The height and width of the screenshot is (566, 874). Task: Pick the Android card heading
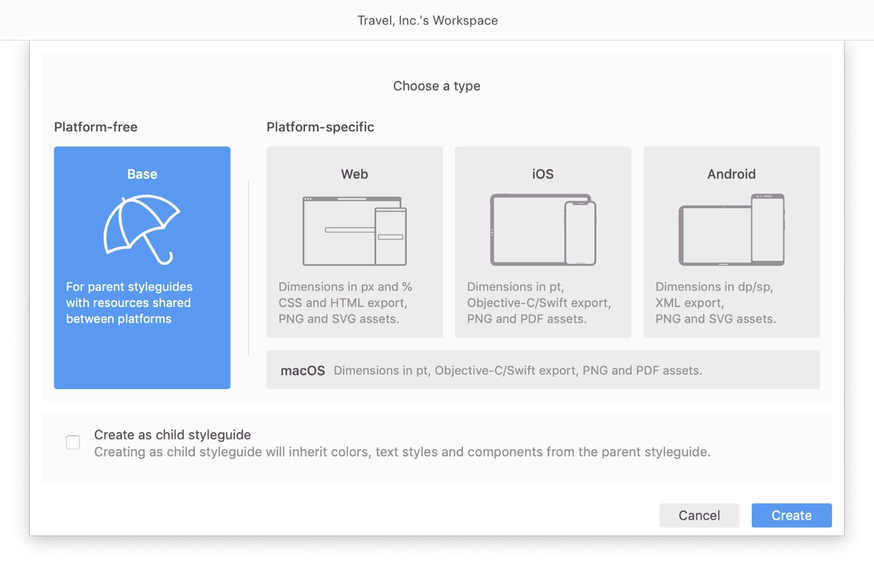tap(731, 174)
